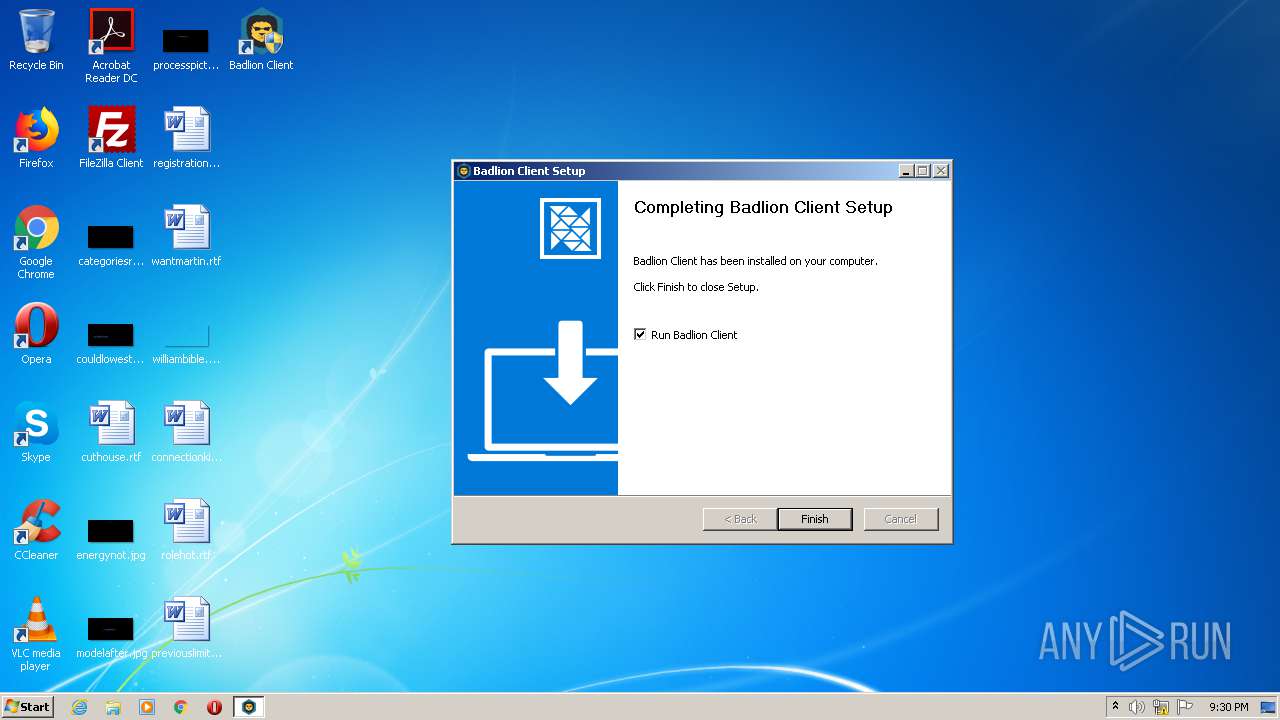Open Action Center flag icon
The width and height of the screenshot is (1280, 720).
[x=1185, y=707]
